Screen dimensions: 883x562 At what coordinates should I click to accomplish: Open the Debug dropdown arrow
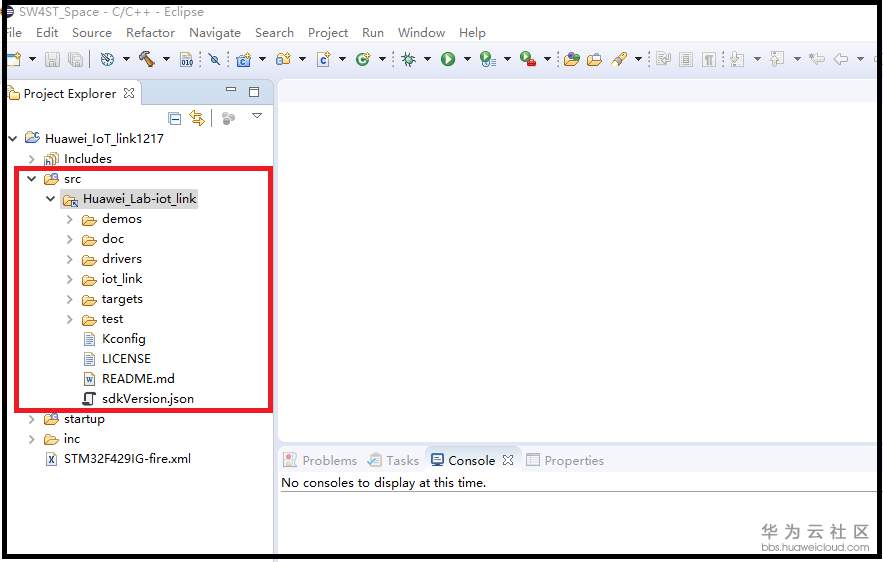(x=427, y=59)
